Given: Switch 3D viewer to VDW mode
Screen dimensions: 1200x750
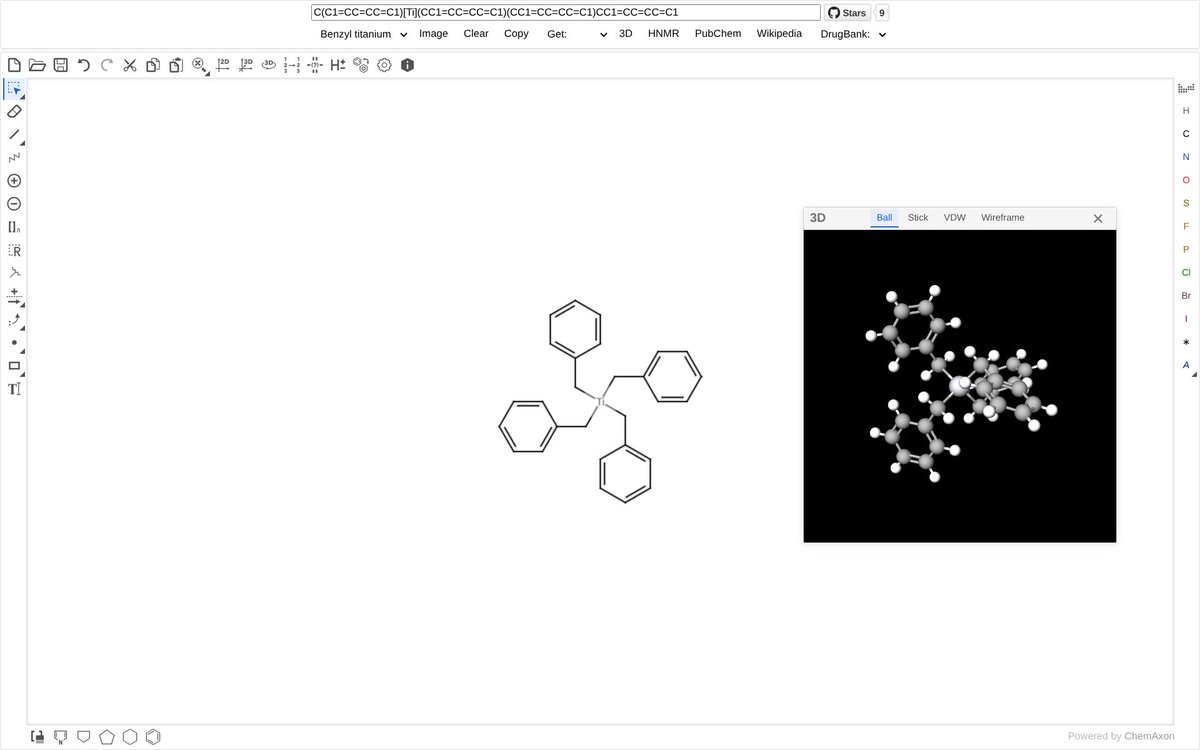Looking at the screenshot, I should (955, 218).
